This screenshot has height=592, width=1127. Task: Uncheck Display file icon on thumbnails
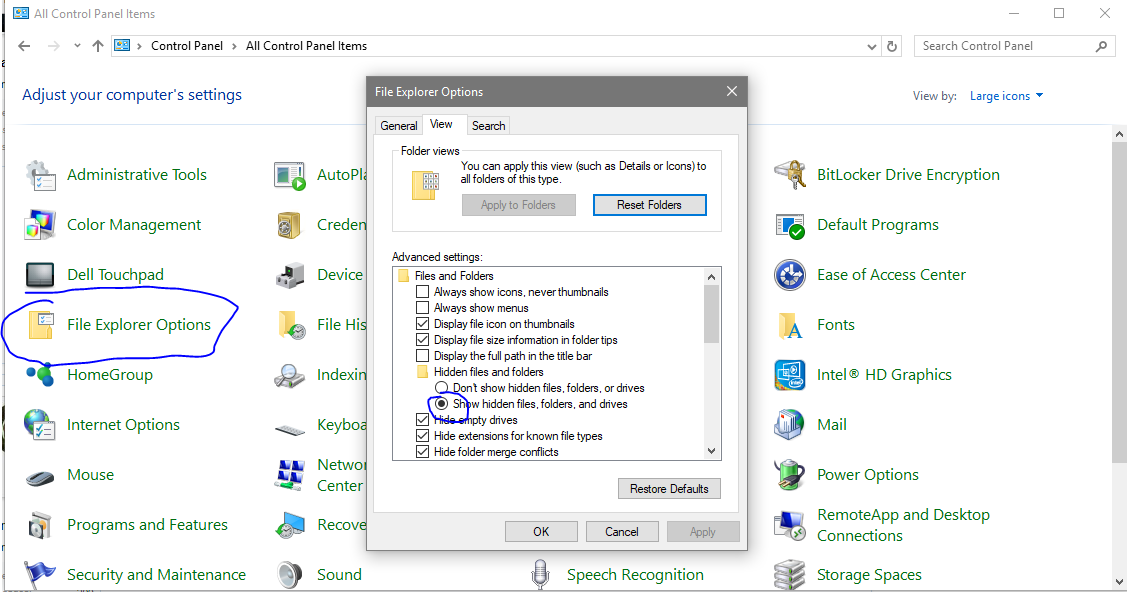click(x=423, y=324)
